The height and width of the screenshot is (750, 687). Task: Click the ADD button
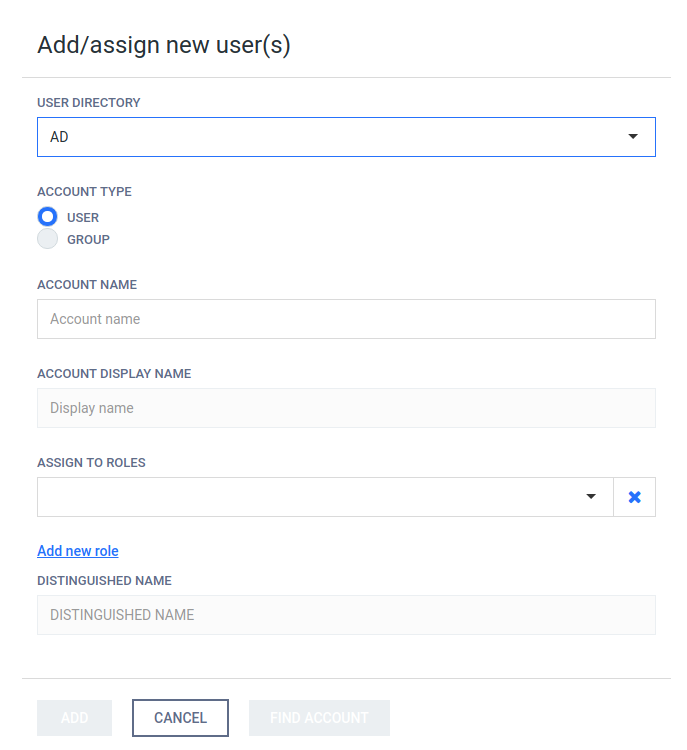pos(75,718)
